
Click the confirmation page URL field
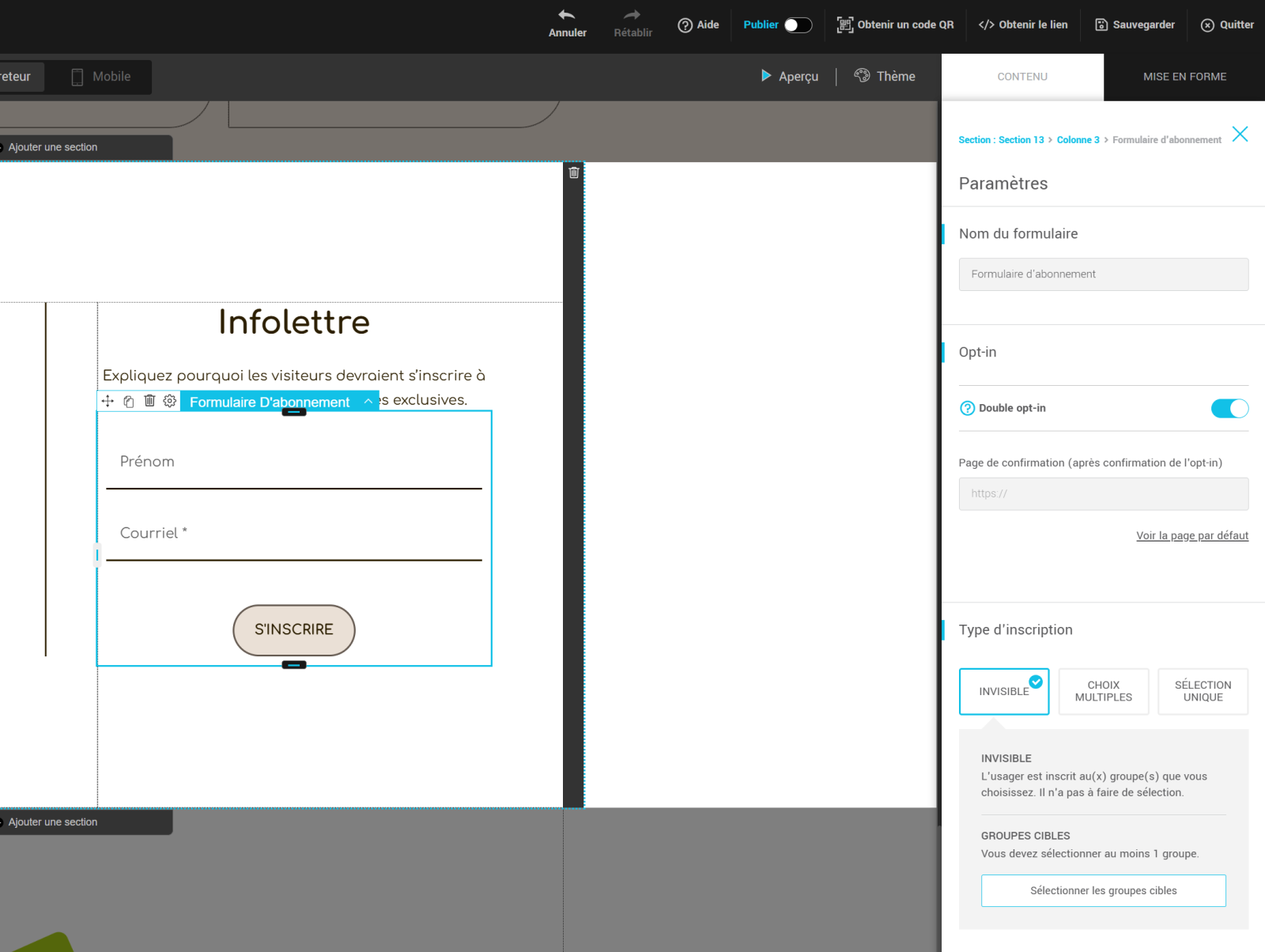pos(1103,493)
